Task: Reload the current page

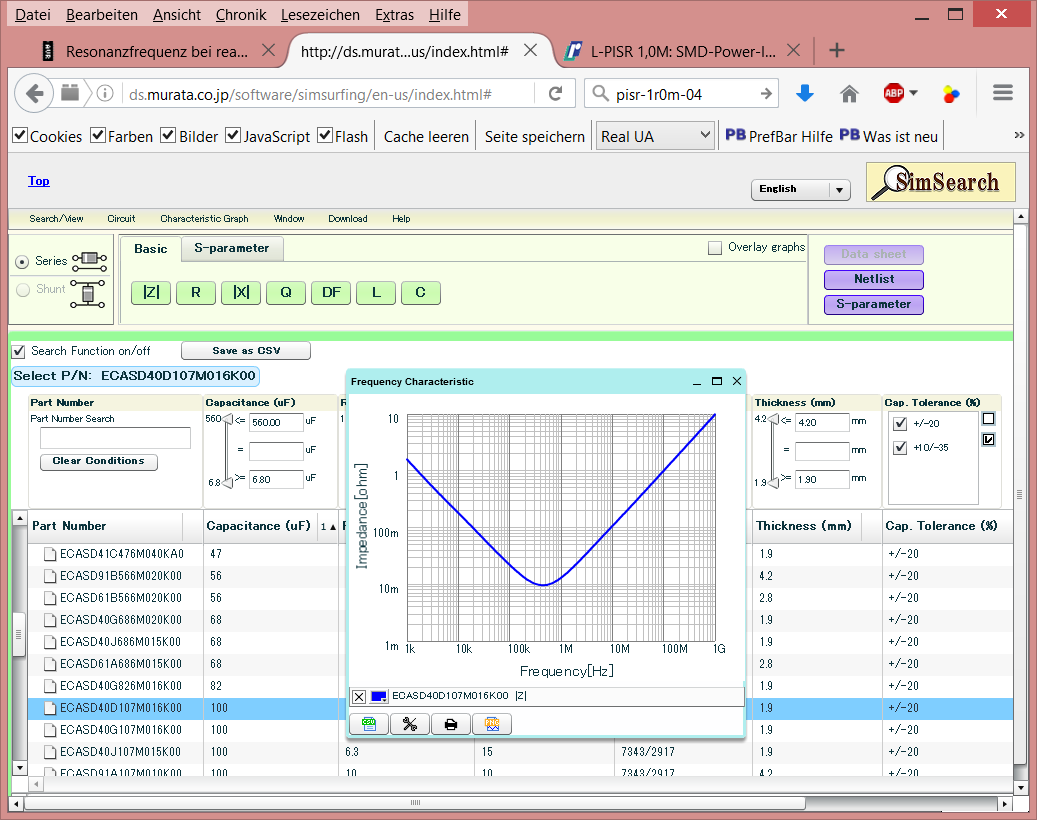Action: click(556, 94)
